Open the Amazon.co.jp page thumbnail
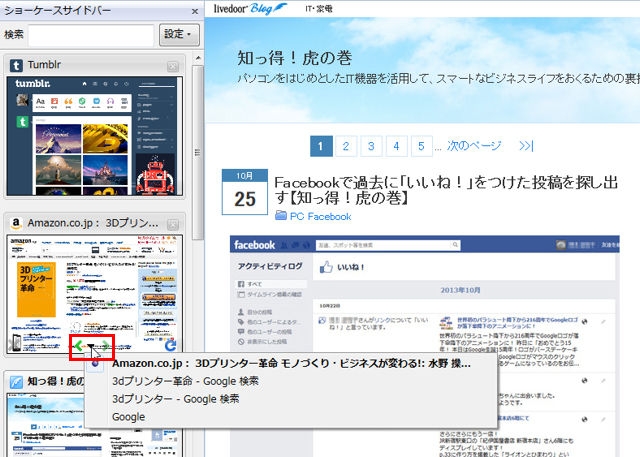This screenshot has height=457, width=640. 95,294
